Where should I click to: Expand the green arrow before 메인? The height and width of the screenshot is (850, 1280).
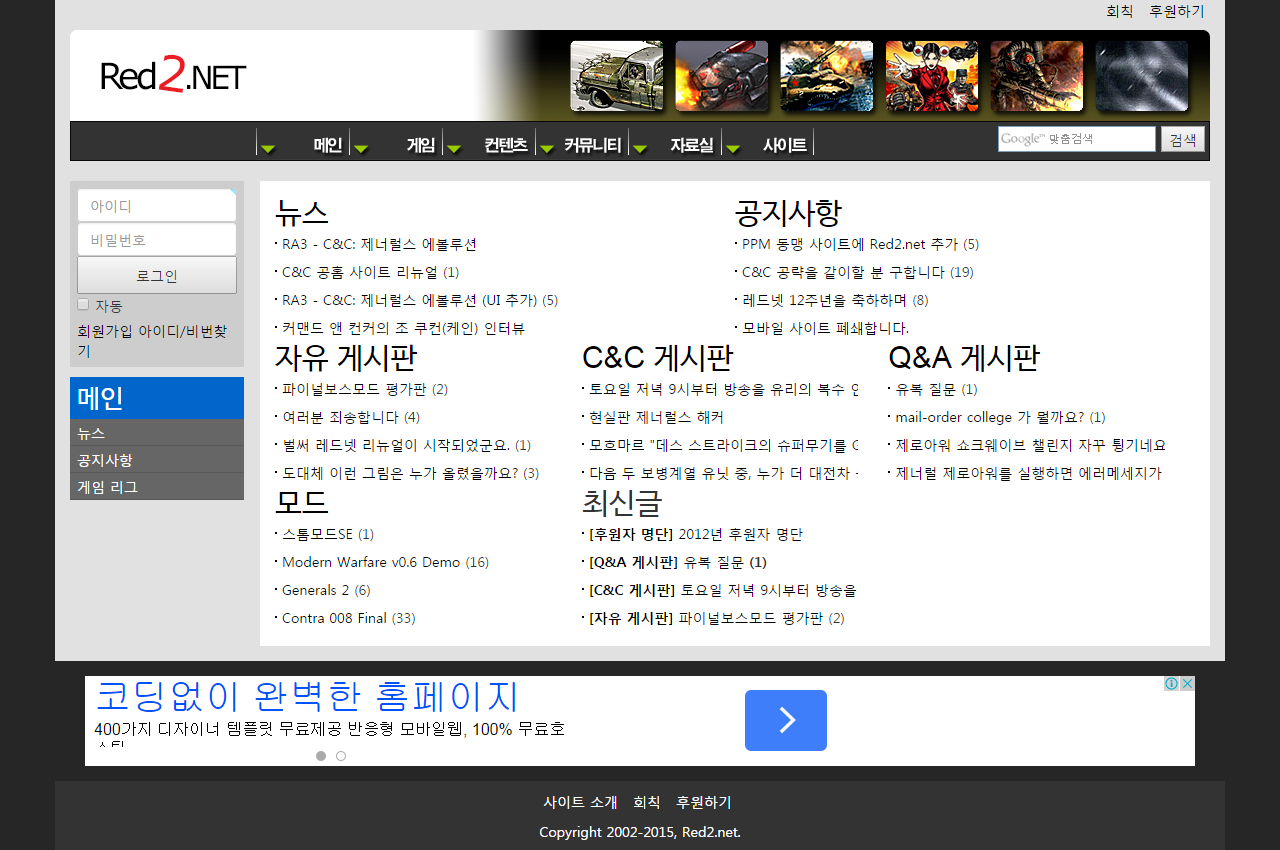coord(268,149)
